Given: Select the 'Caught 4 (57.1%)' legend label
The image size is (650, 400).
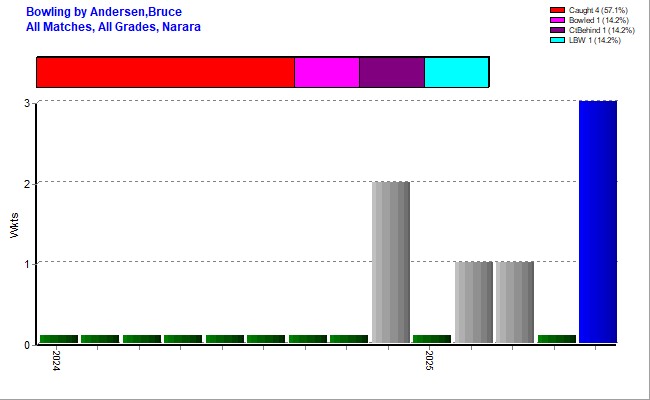Looking at the screenshot, I should (598, 10).
